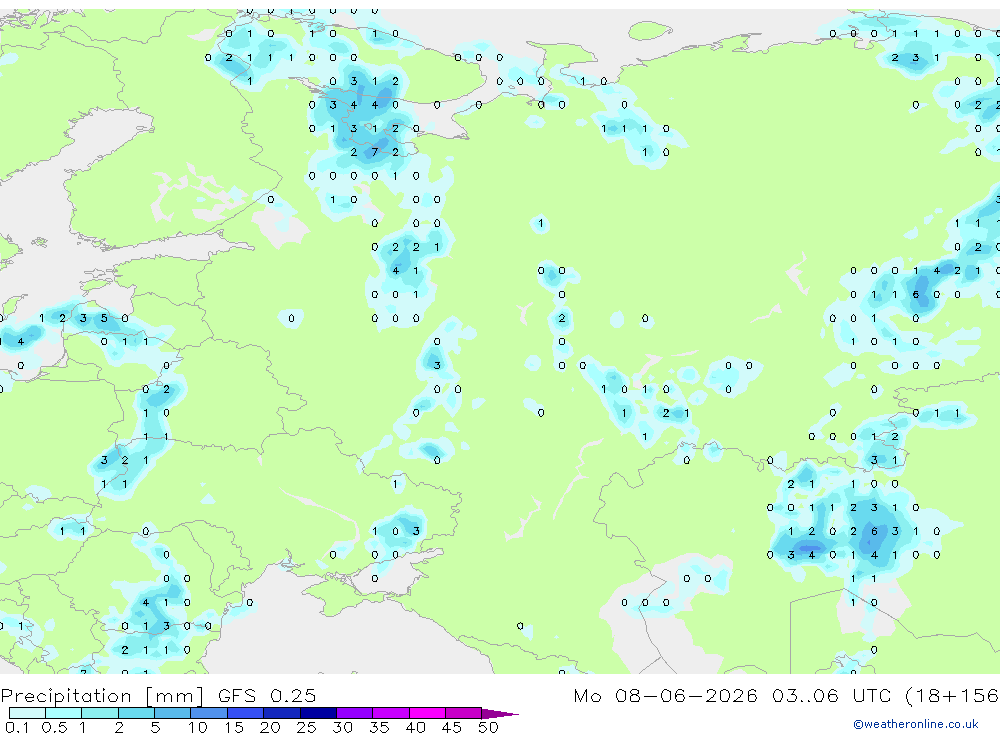This screenshot has height=733, width=1000.
Task: Click the 0.5–1 mm legend color swatch
Action: (x=64, y=713)
